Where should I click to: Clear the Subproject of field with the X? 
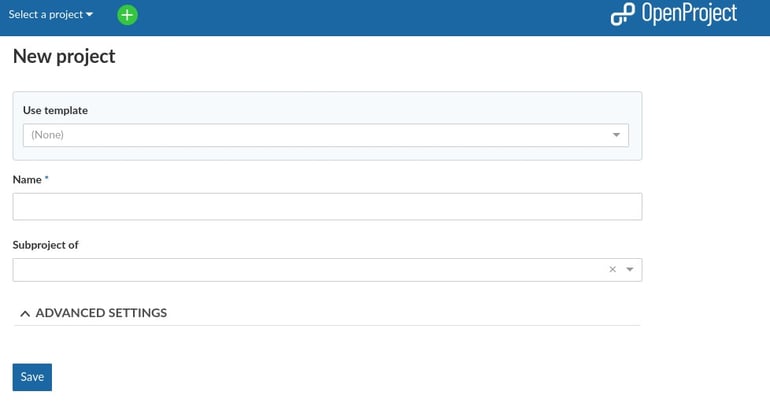(x=612, y=269)
